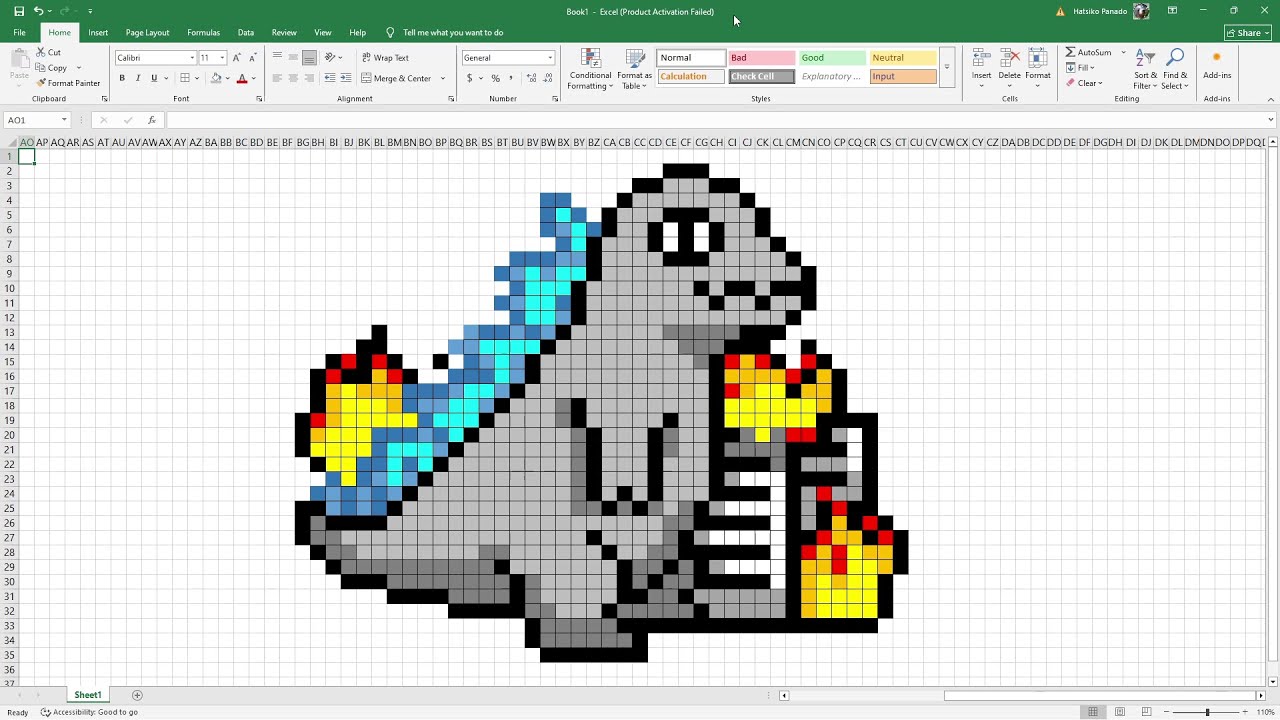Image resolution: width=1280 pixels, height=720 pixels.
Task: Open the font size 11 dropdown
Action: tap(222, 58)
